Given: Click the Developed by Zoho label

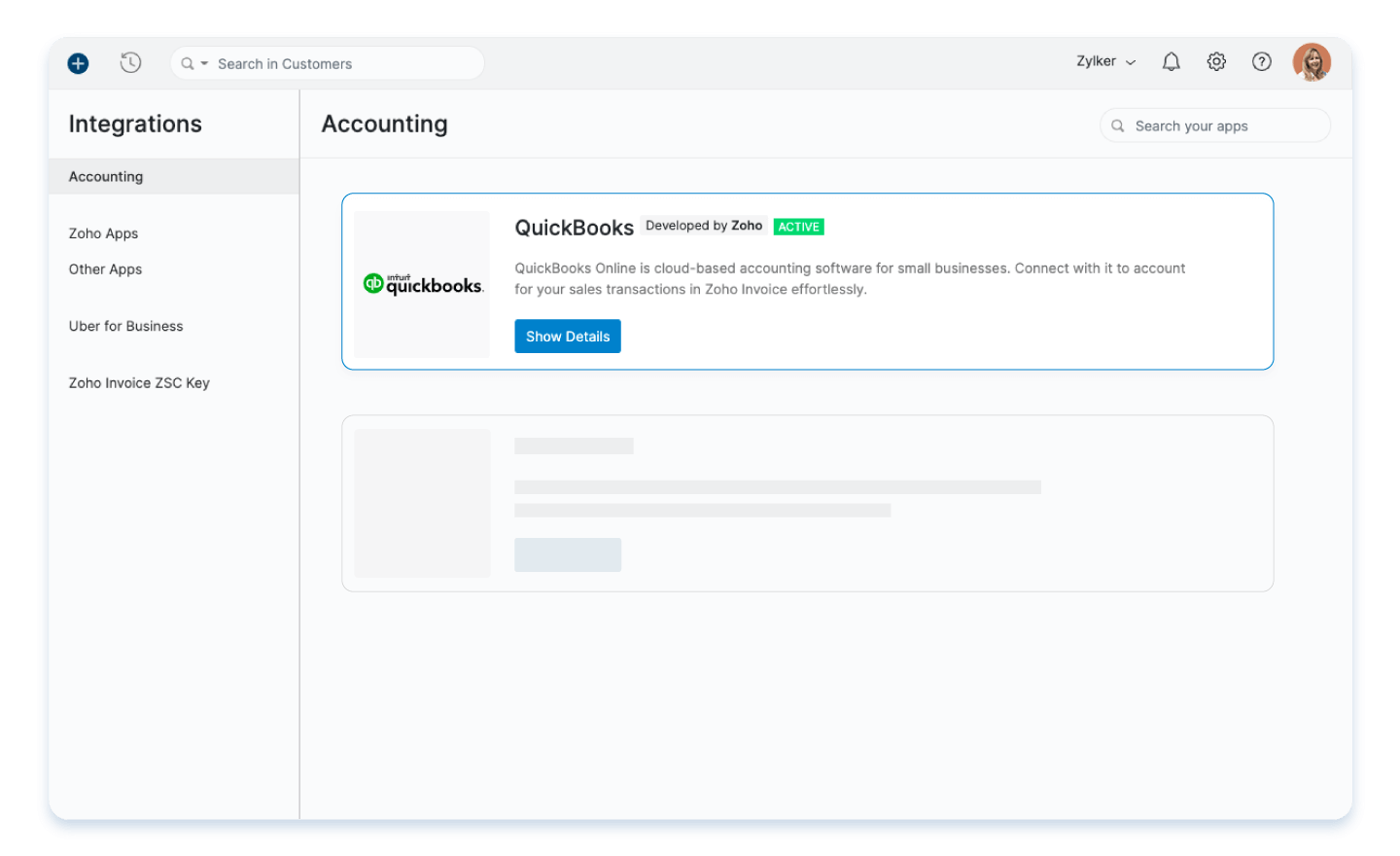Looking at the screenshot, I should pos(703,226).
